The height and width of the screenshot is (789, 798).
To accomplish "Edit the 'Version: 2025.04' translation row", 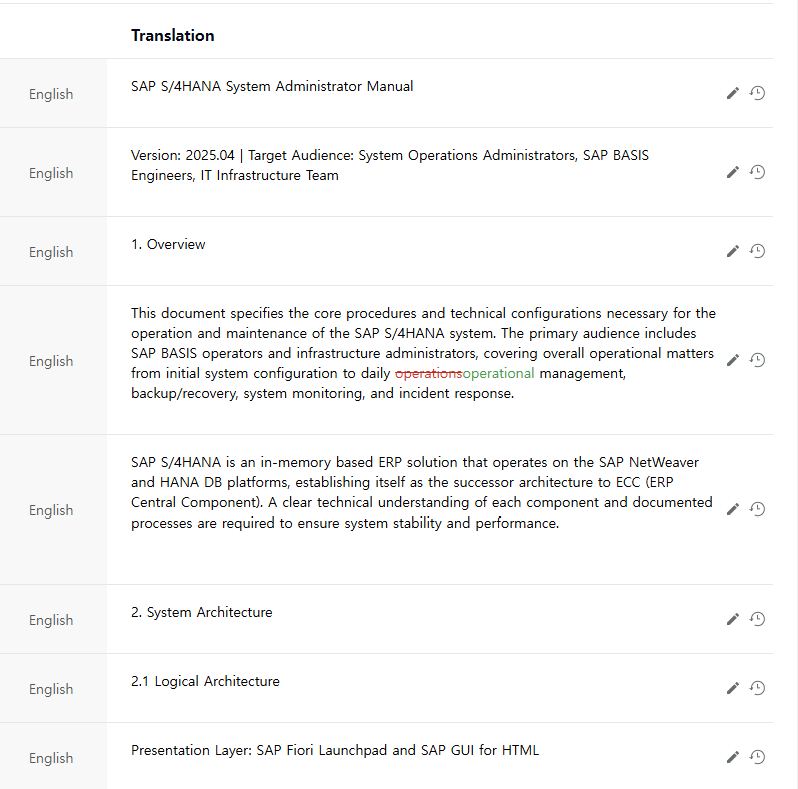I will coord(732,172).
